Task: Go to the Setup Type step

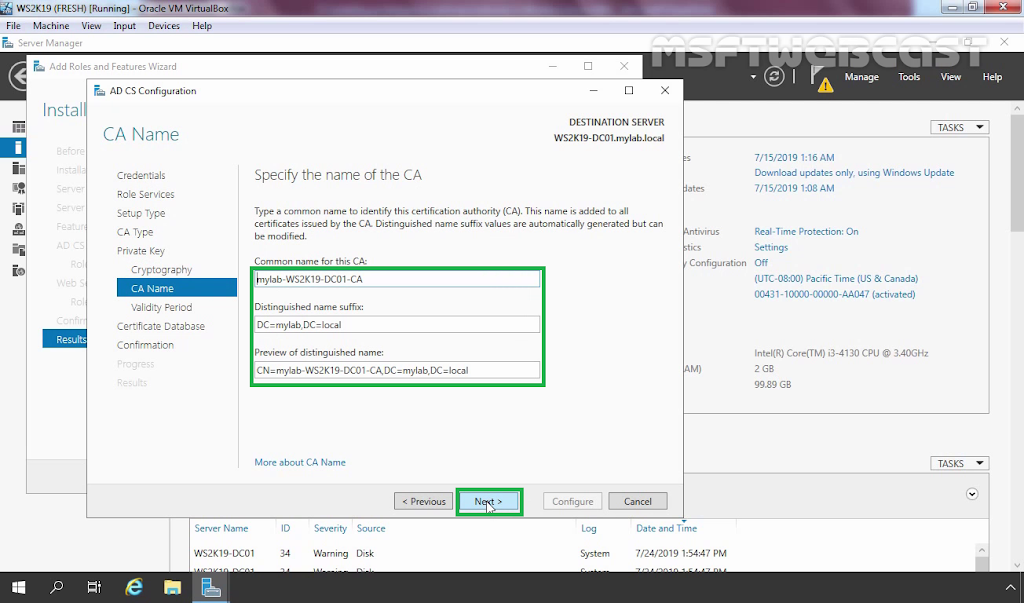Action: tap(141, 213)
